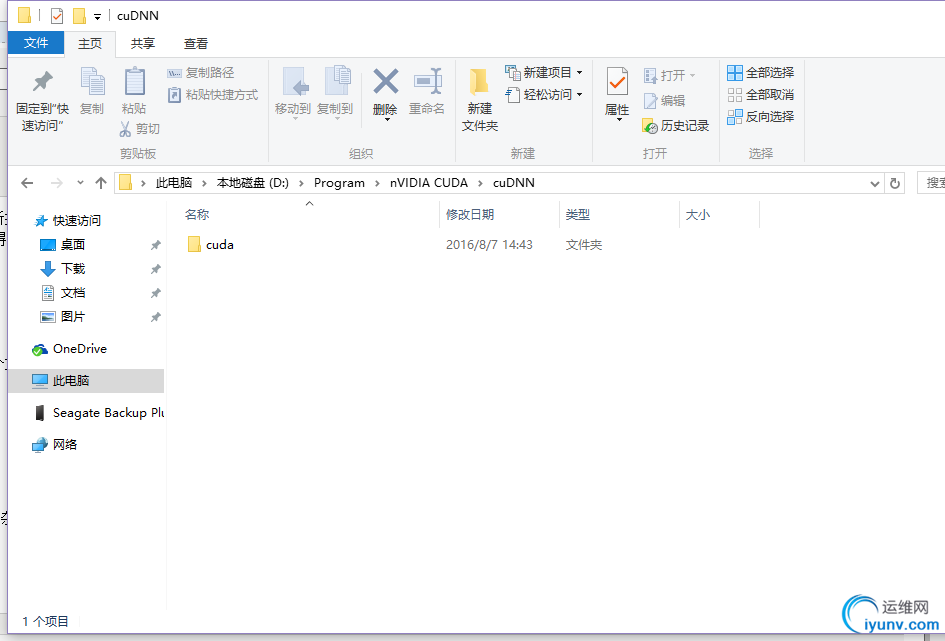Select Pictures (图片) in sidebar
Image resolution: width=945 pixels, height=641 pixels.
(63, 316)
